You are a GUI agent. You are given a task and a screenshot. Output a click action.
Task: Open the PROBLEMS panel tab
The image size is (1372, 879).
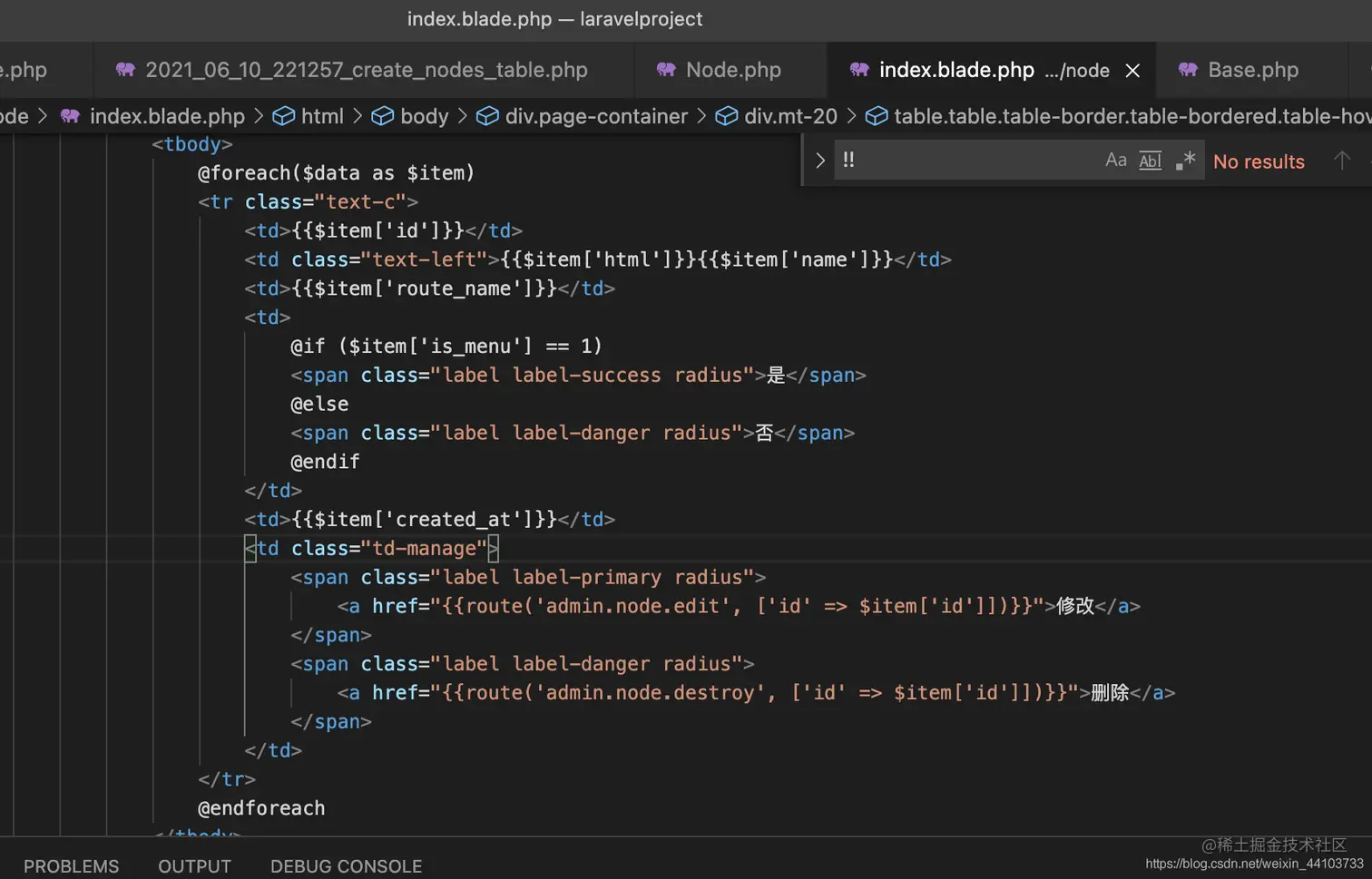pyautogui.click(x=71, y=866)
